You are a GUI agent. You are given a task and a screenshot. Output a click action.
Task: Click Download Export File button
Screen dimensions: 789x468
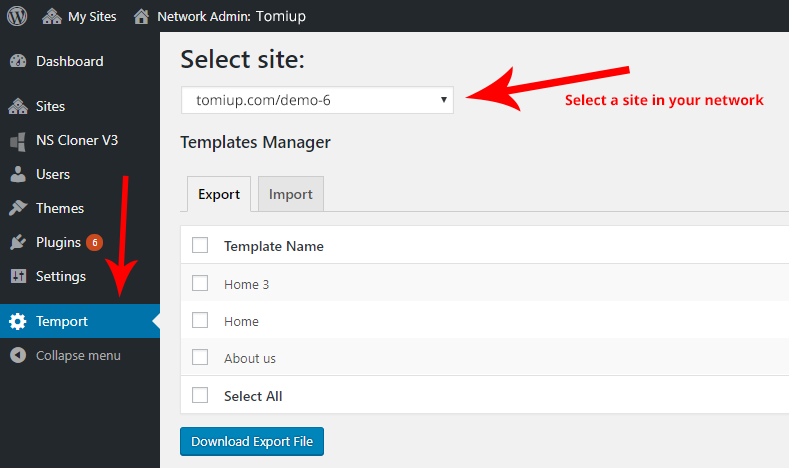252,441
